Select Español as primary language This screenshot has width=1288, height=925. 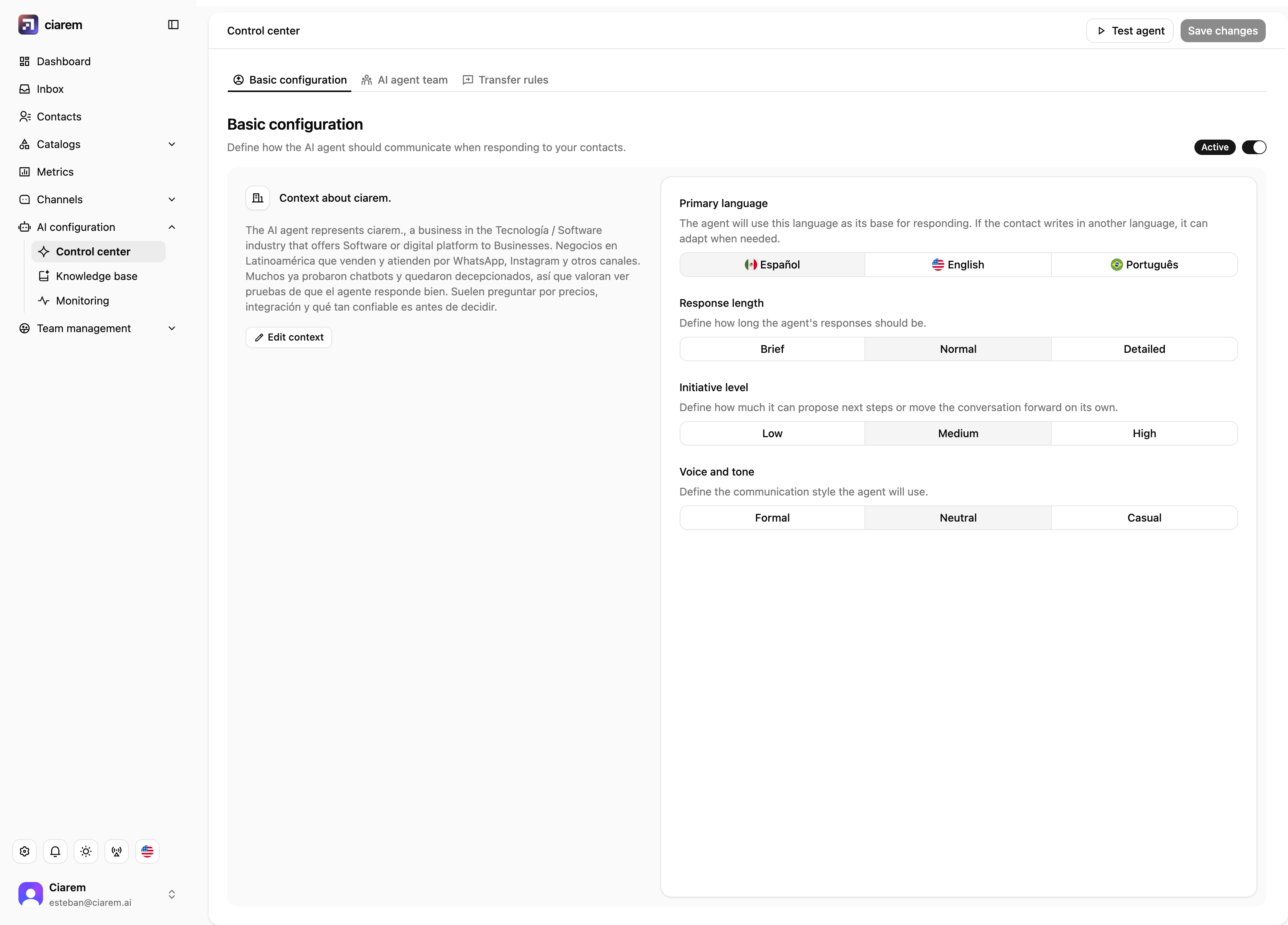click(x=772, y=265)
